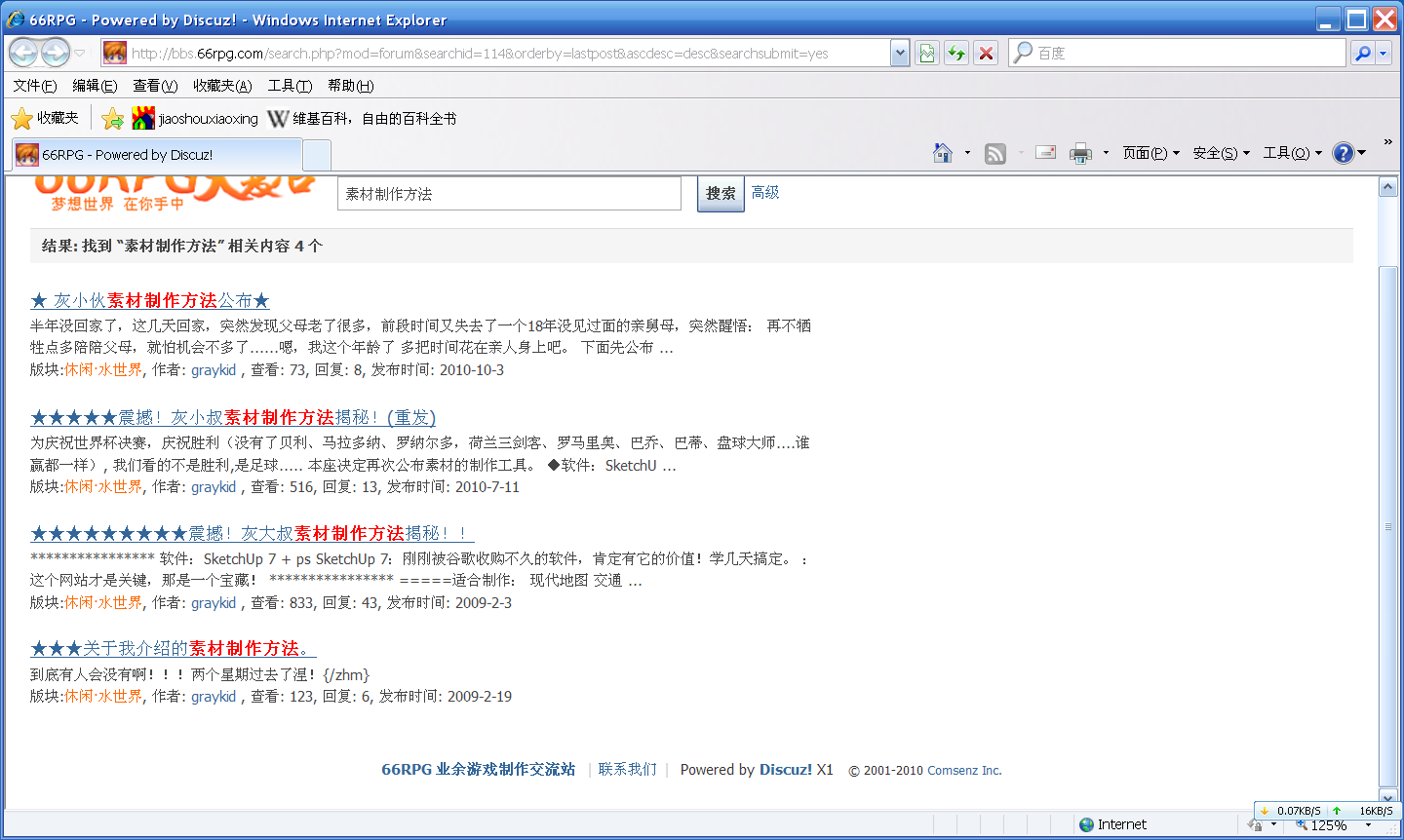Open the 工具(T) menu
1404x840 pixels.
coord(290,86)
